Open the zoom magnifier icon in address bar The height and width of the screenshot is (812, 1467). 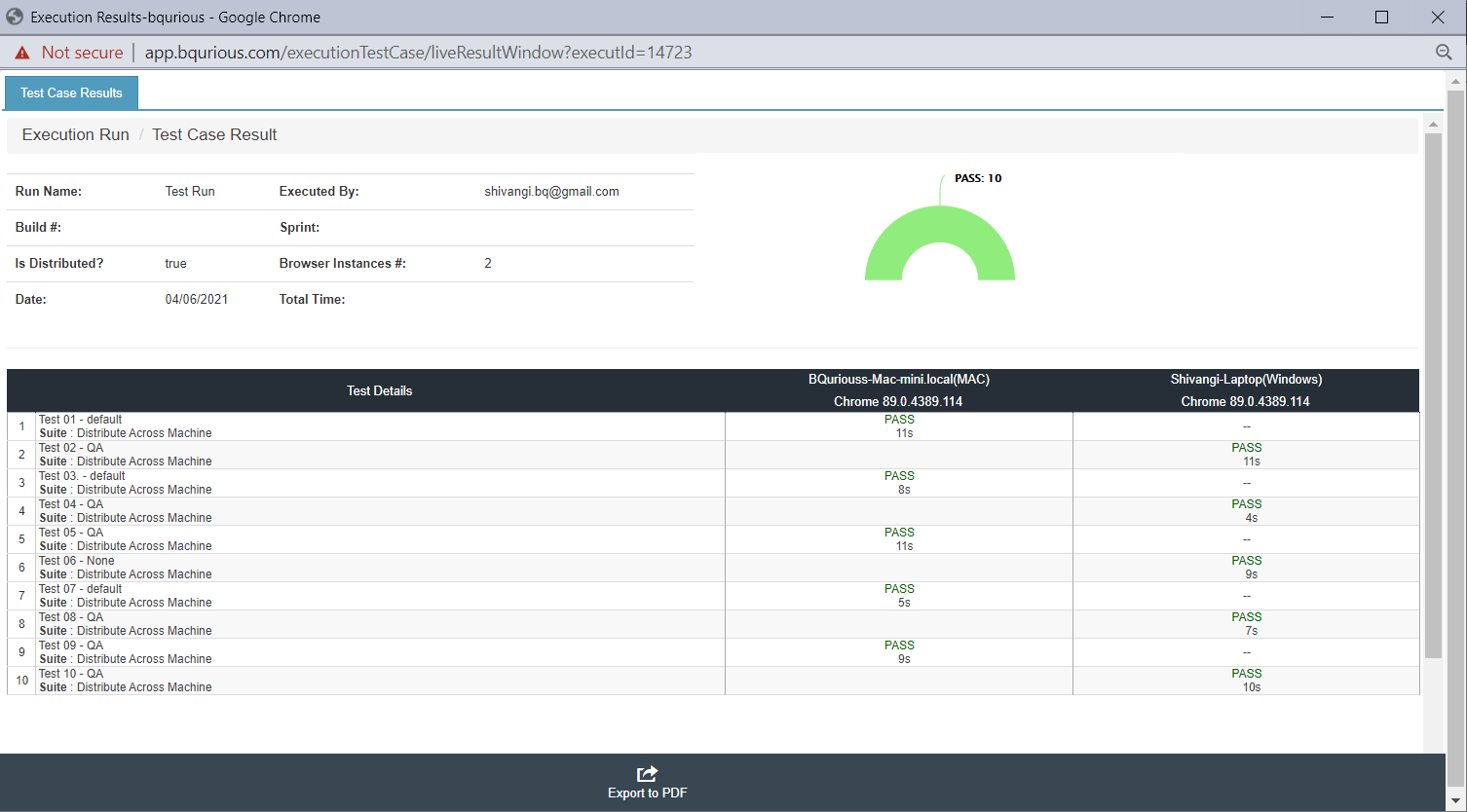click(x=1444, y=53)
